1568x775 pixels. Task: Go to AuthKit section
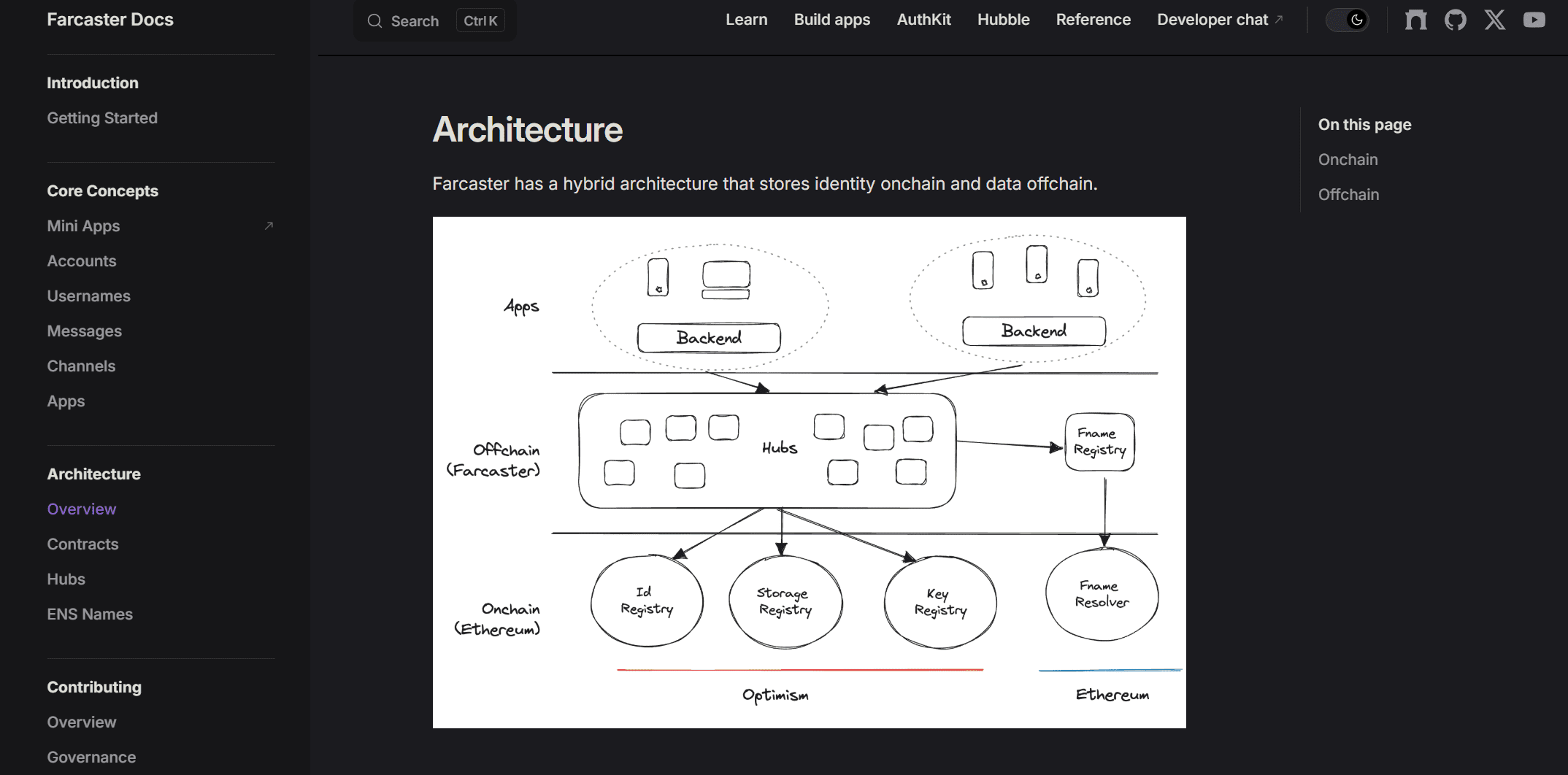[923, 20]
